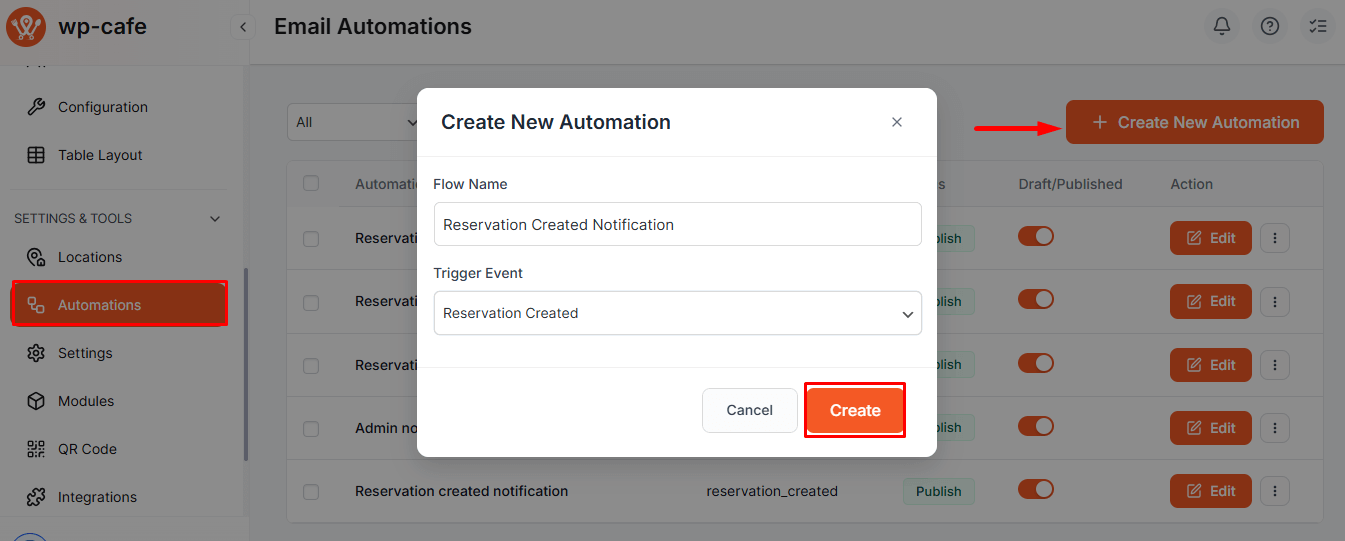Toggle the first automation's published switch
This screenshot has width=1345, height=541.
tap(1036, 237)
